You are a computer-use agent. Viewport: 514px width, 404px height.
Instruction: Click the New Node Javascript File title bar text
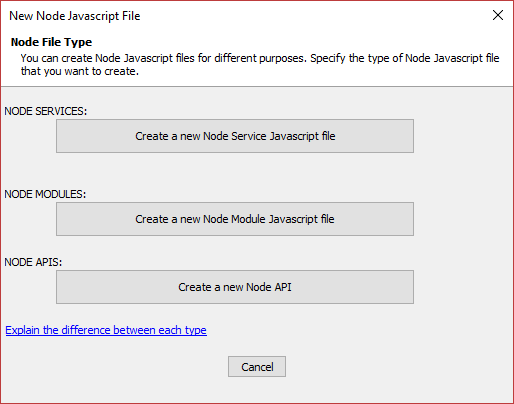tap(75, 16)
